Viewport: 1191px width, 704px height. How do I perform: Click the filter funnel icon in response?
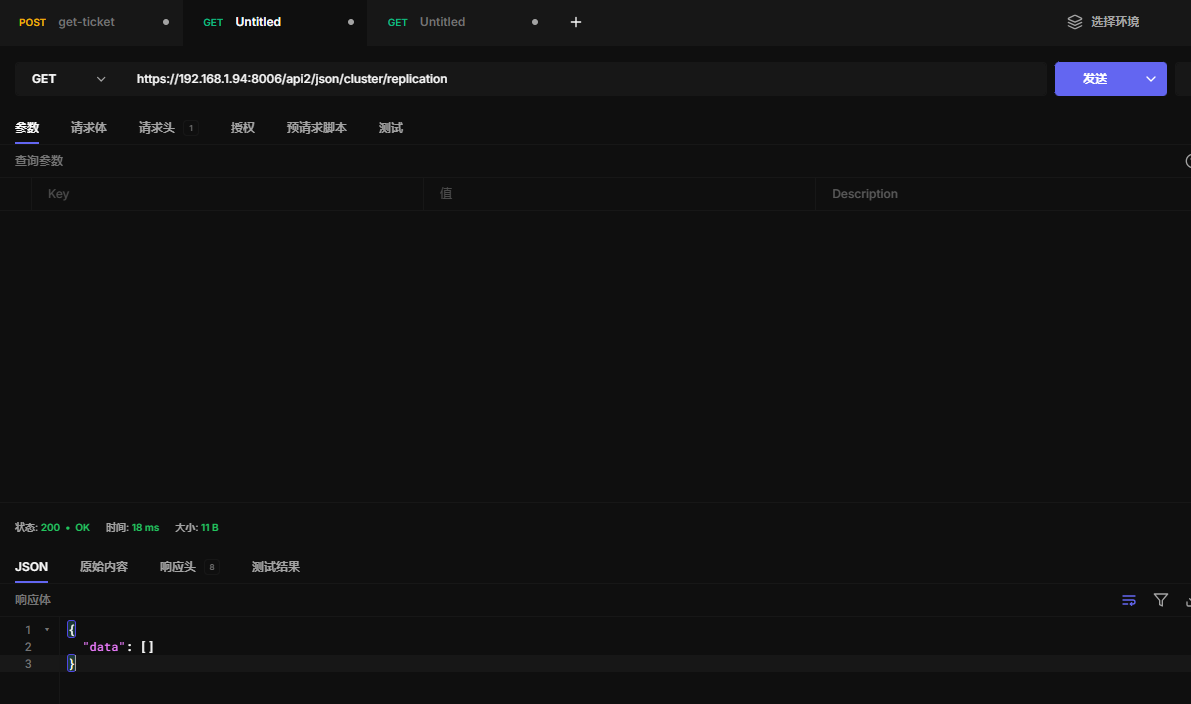tap(1161, 600)
